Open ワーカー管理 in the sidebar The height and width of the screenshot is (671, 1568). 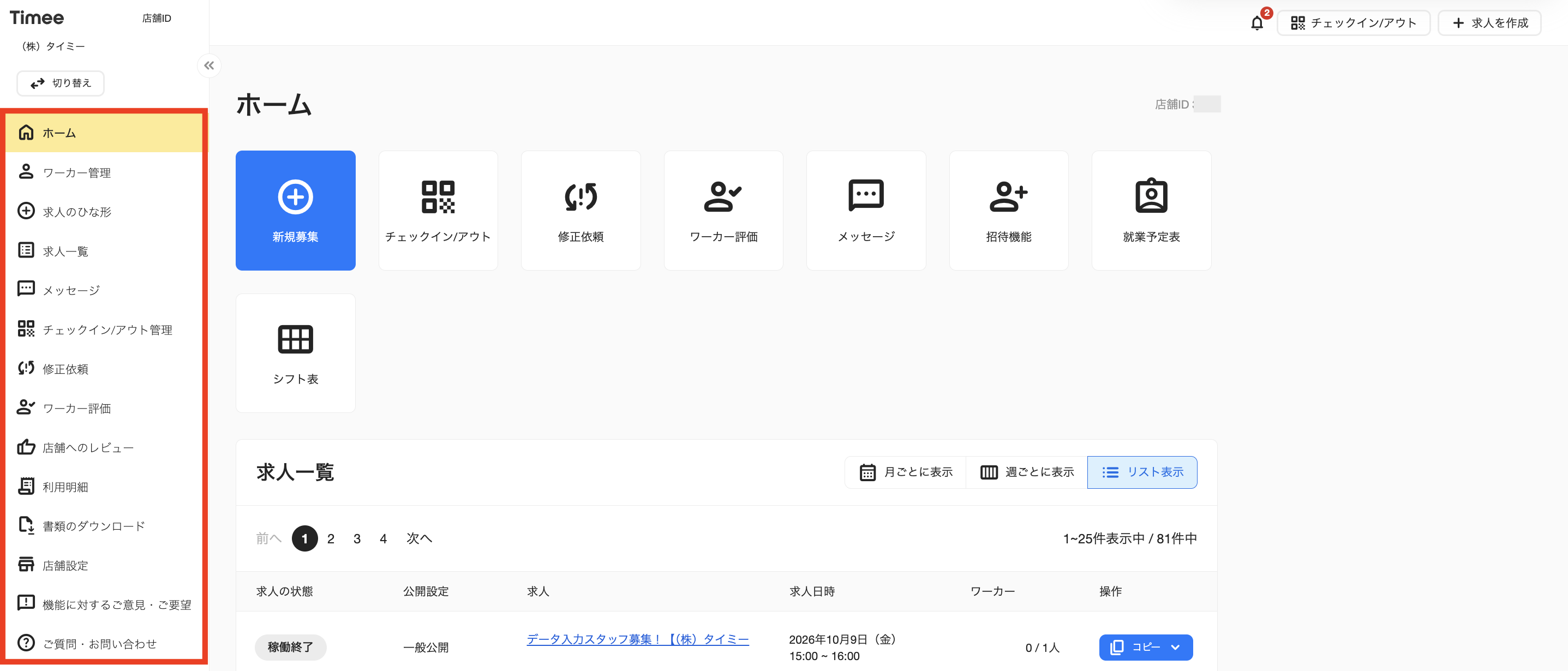[104, 172]
